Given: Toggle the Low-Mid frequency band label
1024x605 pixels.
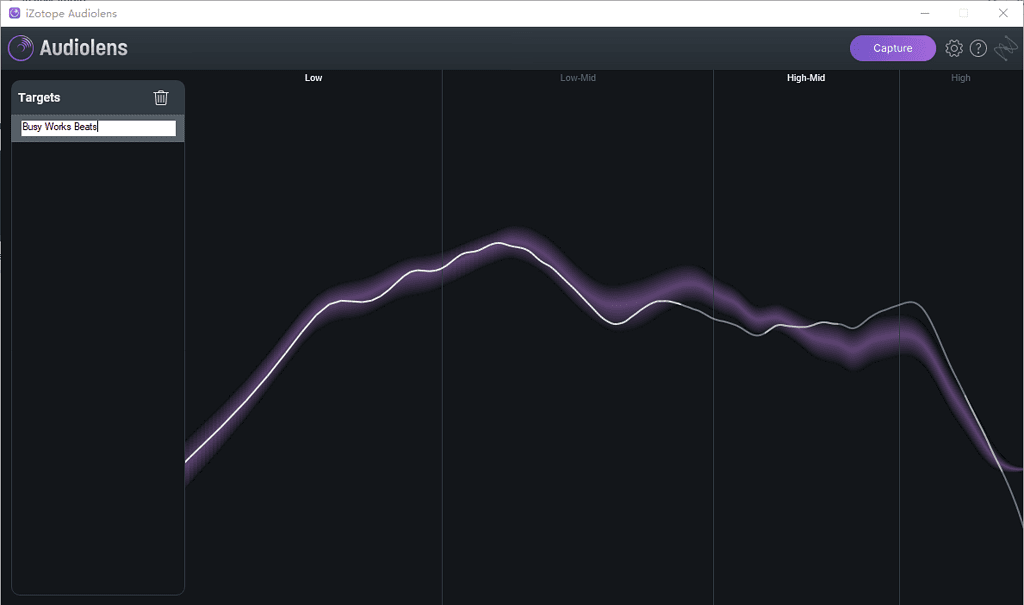Looking at the screenshot, I should [x=578, y=78].
